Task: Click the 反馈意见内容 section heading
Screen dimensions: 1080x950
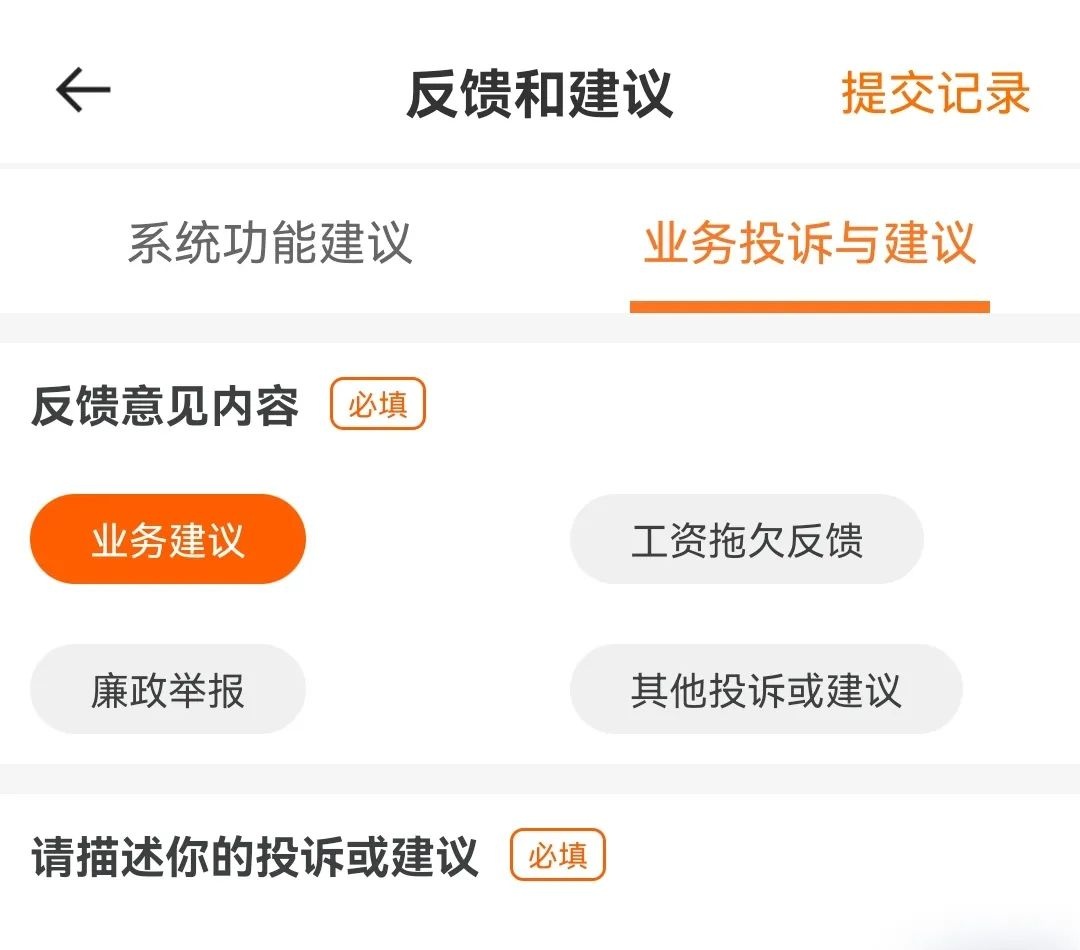Action: coord(165,406)
